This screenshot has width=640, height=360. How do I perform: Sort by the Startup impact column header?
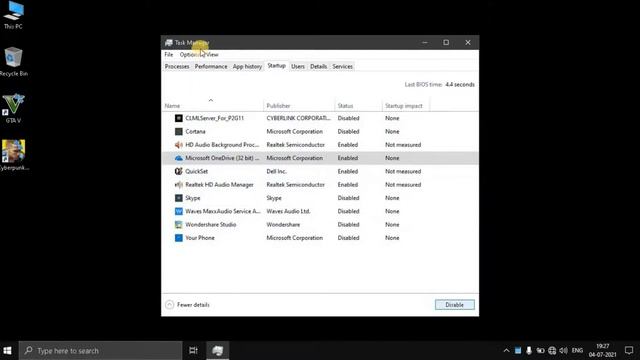tap(406, 106)
